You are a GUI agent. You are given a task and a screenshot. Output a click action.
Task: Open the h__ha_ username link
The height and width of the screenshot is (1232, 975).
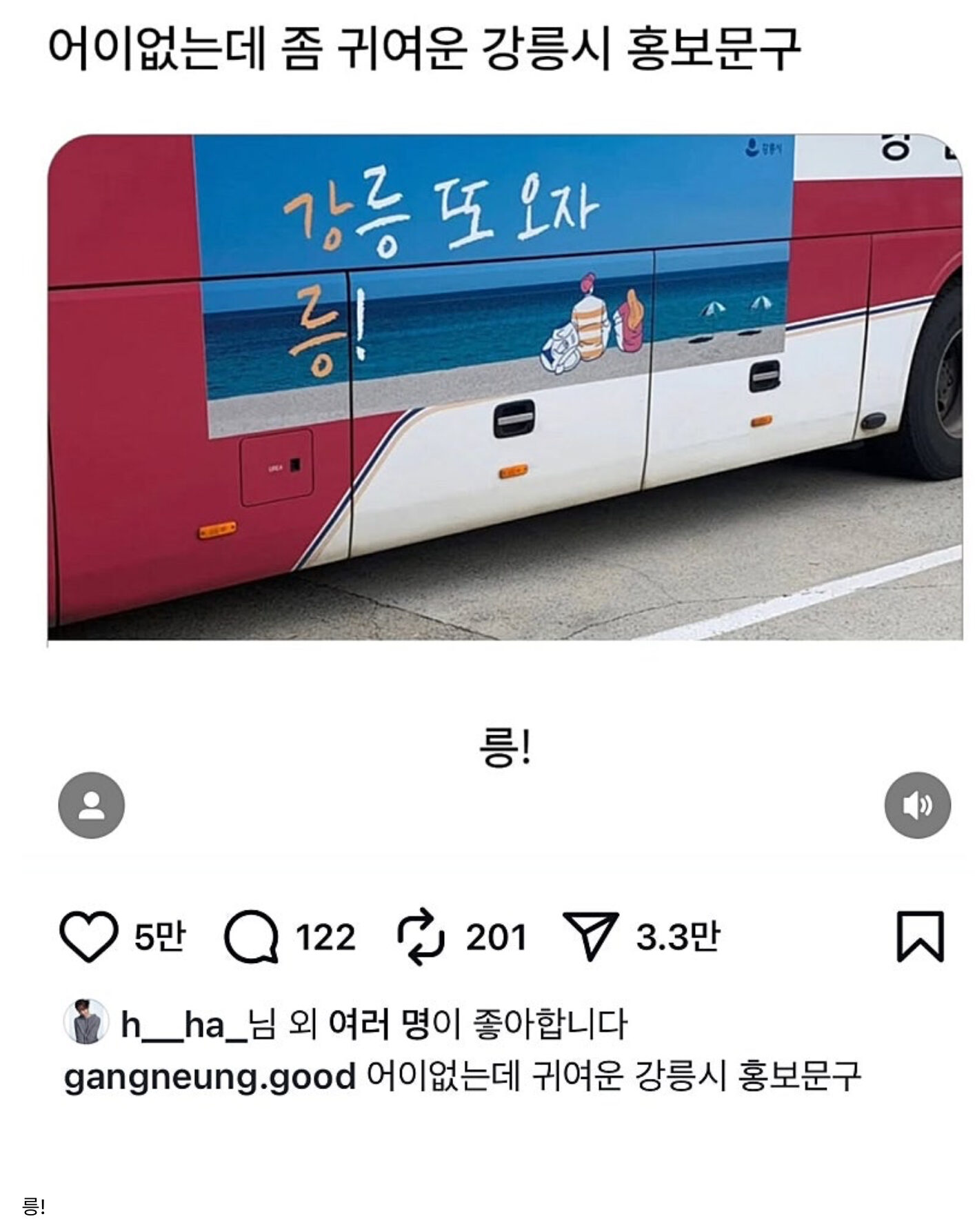pyautogui.click(x=184, y=1024)
